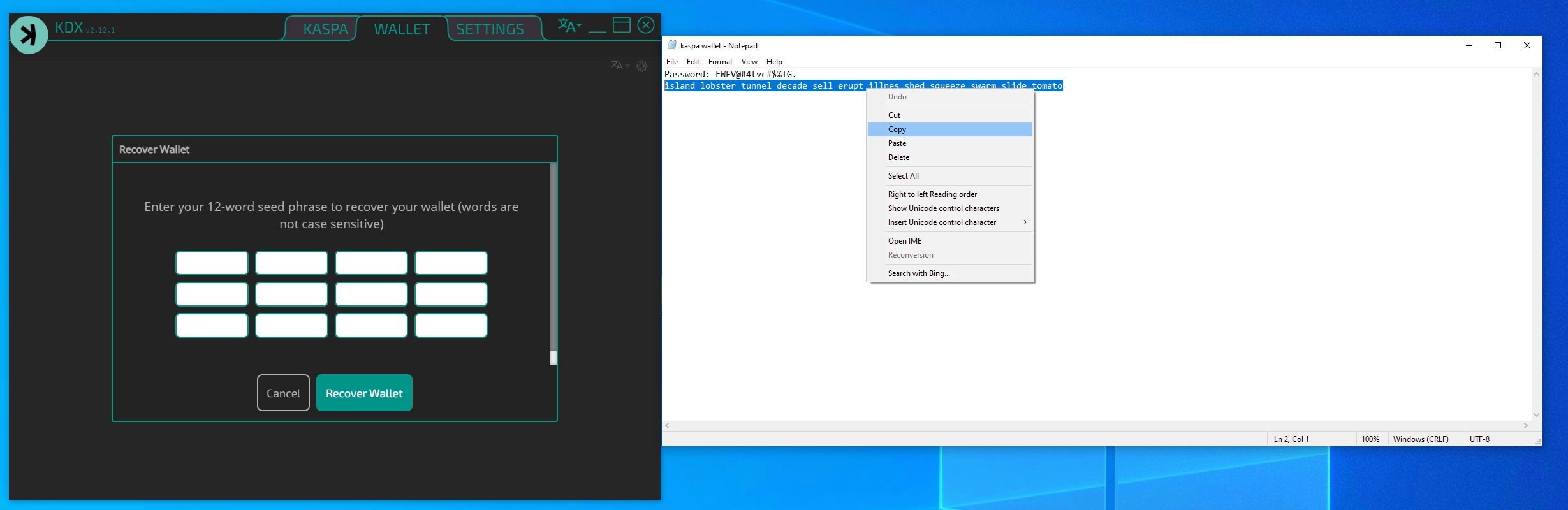This screenshot has width=1568, height=510.
Task: Click the 100% zoom status entry
Action: 1370,439
